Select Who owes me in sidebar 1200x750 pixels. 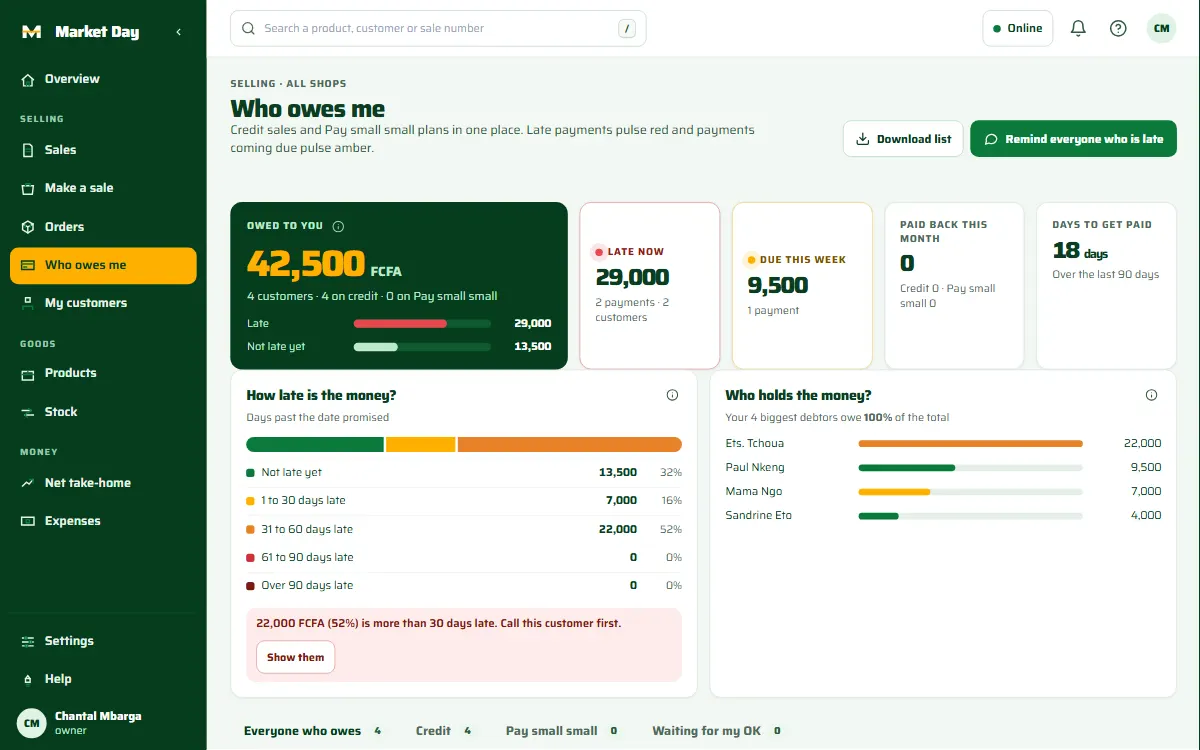(x=103, y=265)
